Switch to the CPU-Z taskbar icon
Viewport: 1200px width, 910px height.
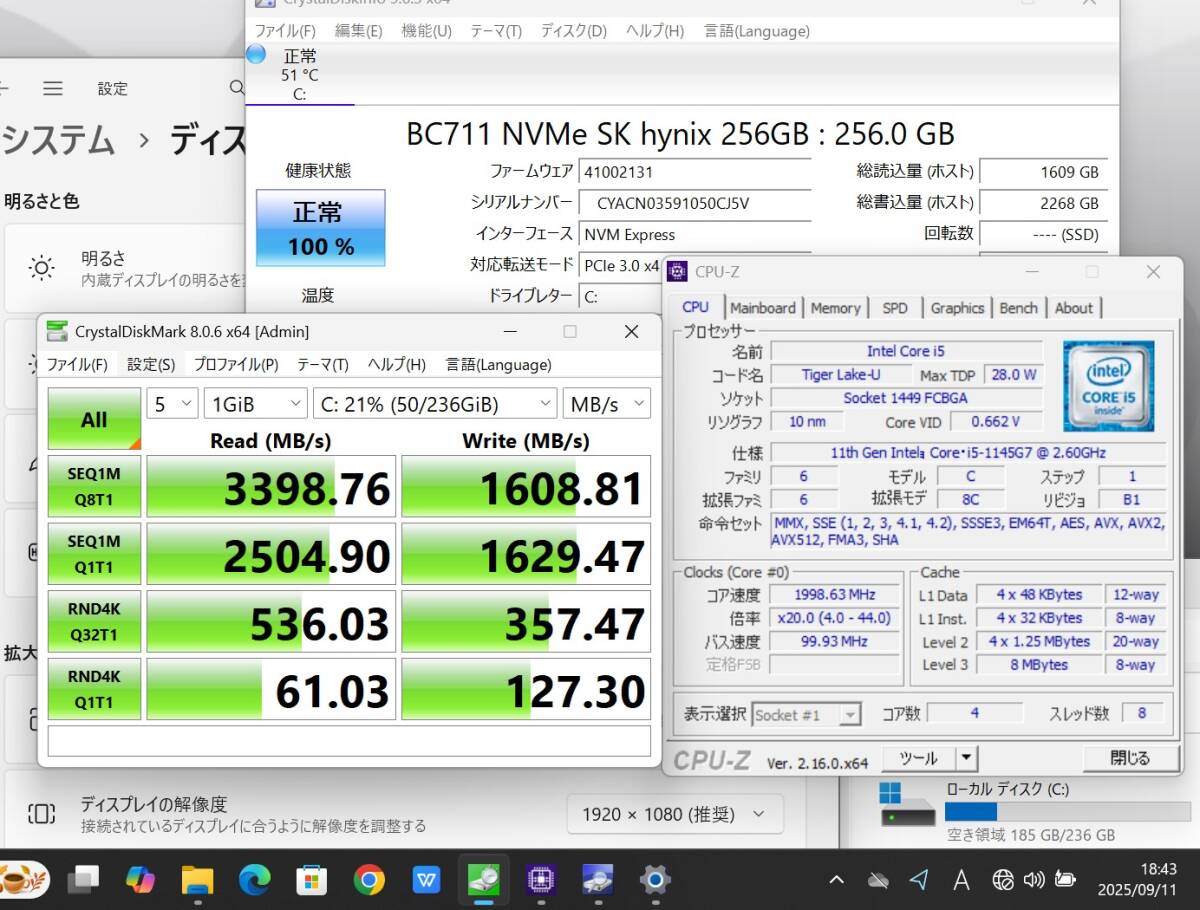[541, 880]
